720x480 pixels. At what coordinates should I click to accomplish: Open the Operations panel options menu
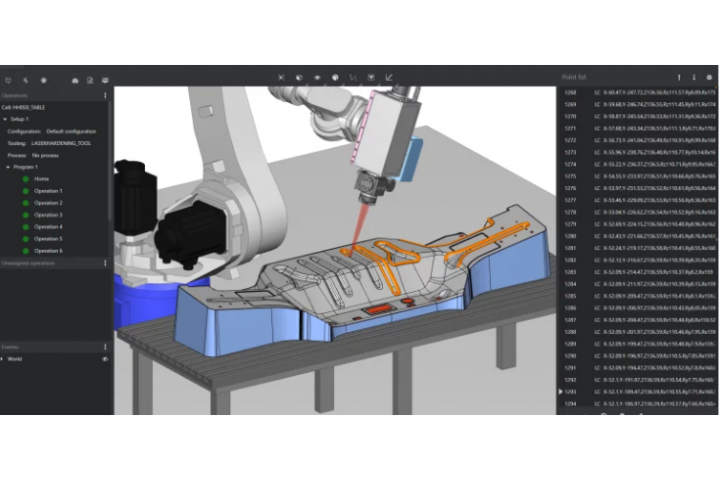[x=106, y=95]
